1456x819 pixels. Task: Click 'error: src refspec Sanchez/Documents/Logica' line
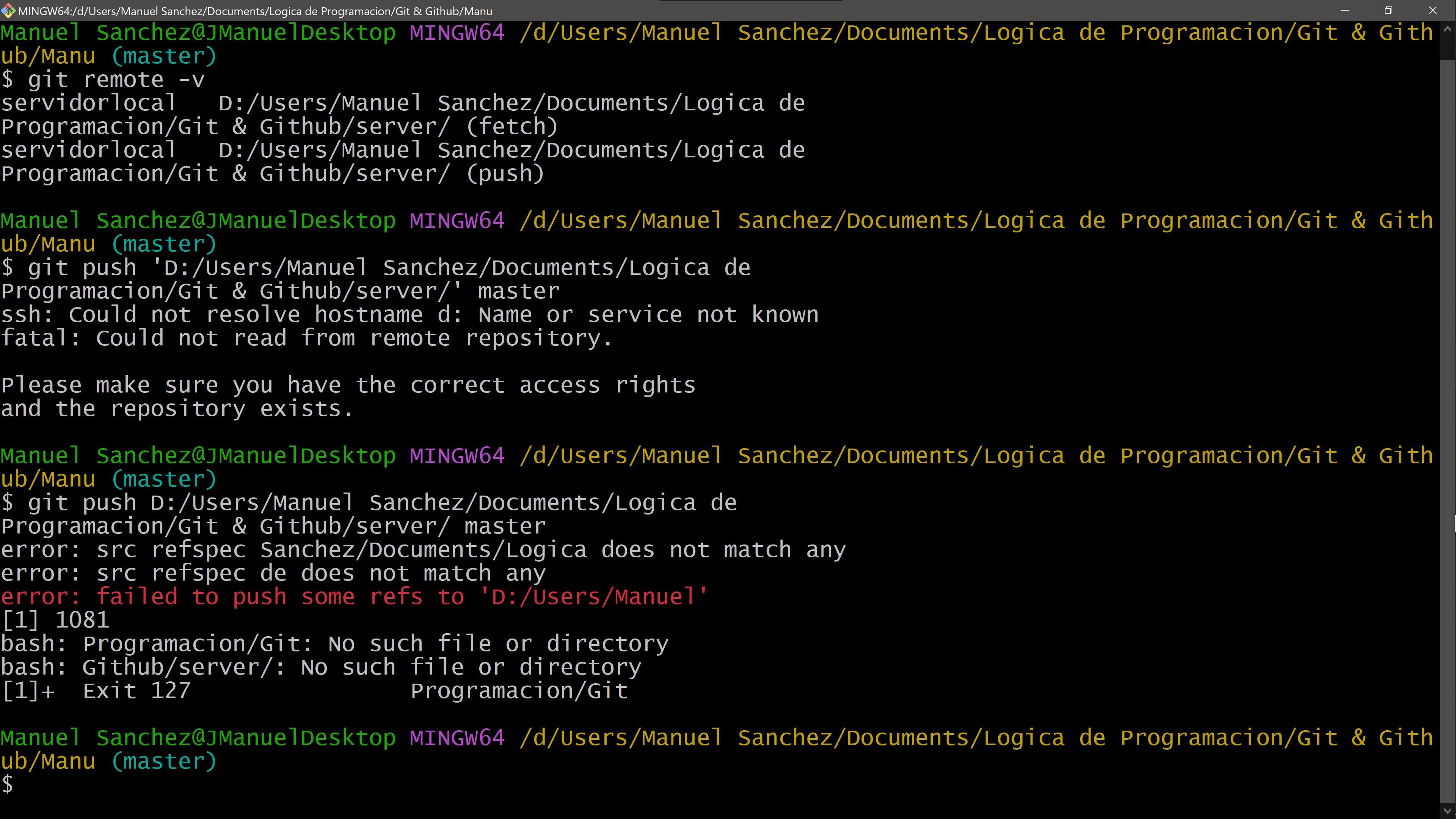[424, 550]
